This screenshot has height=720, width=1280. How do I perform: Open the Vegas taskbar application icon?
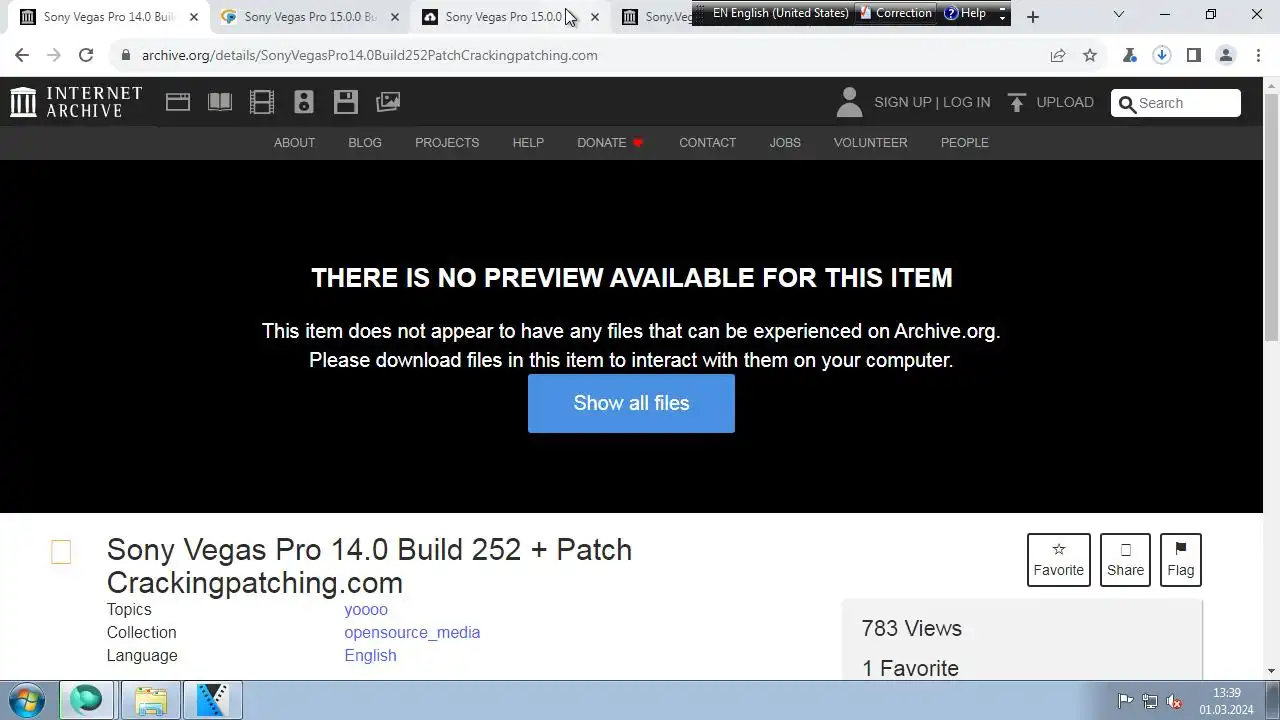[212, 700]
